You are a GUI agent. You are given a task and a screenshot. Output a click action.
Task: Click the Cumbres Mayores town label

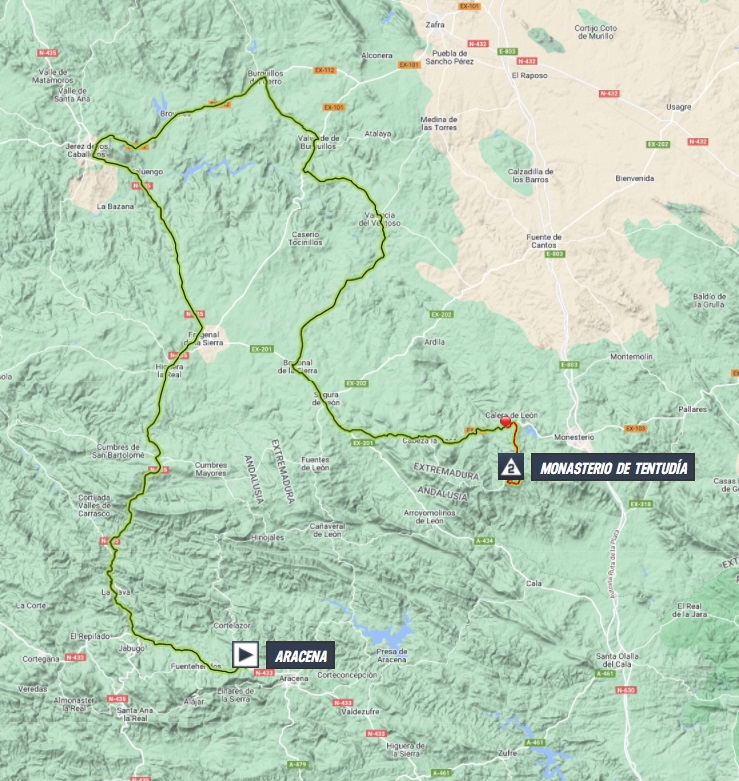point(211,469)
